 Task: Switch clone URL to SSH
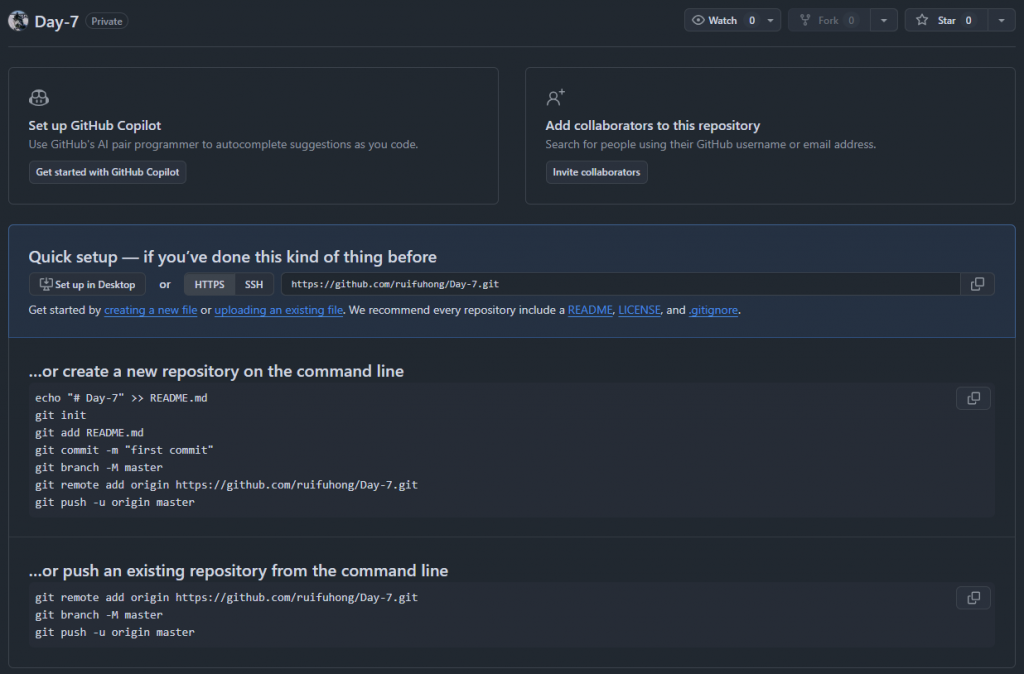(x=254, y=284)
